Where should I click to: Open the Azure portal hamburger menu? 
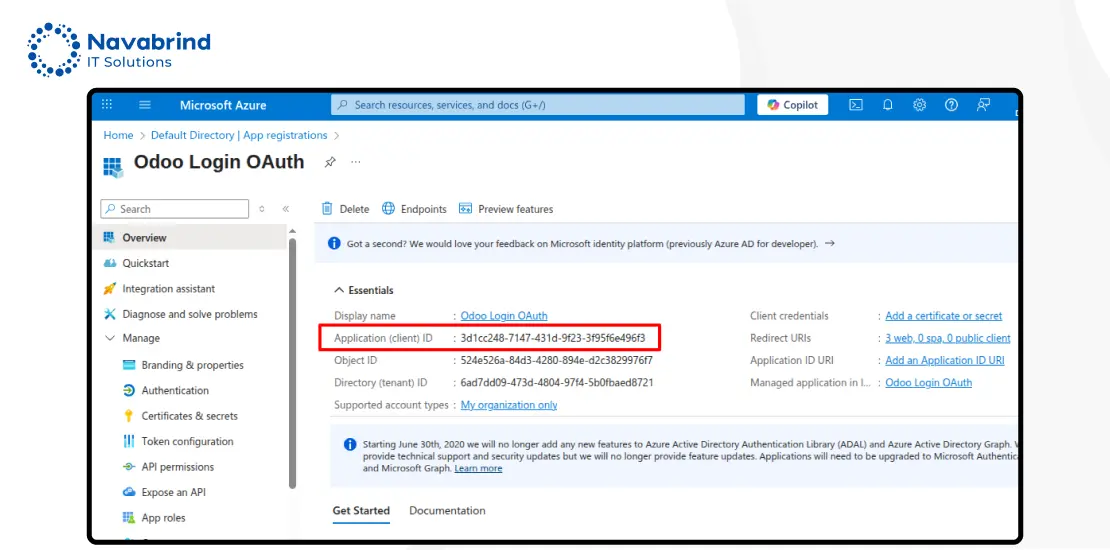pyautogui.click(x=145, y=105)
